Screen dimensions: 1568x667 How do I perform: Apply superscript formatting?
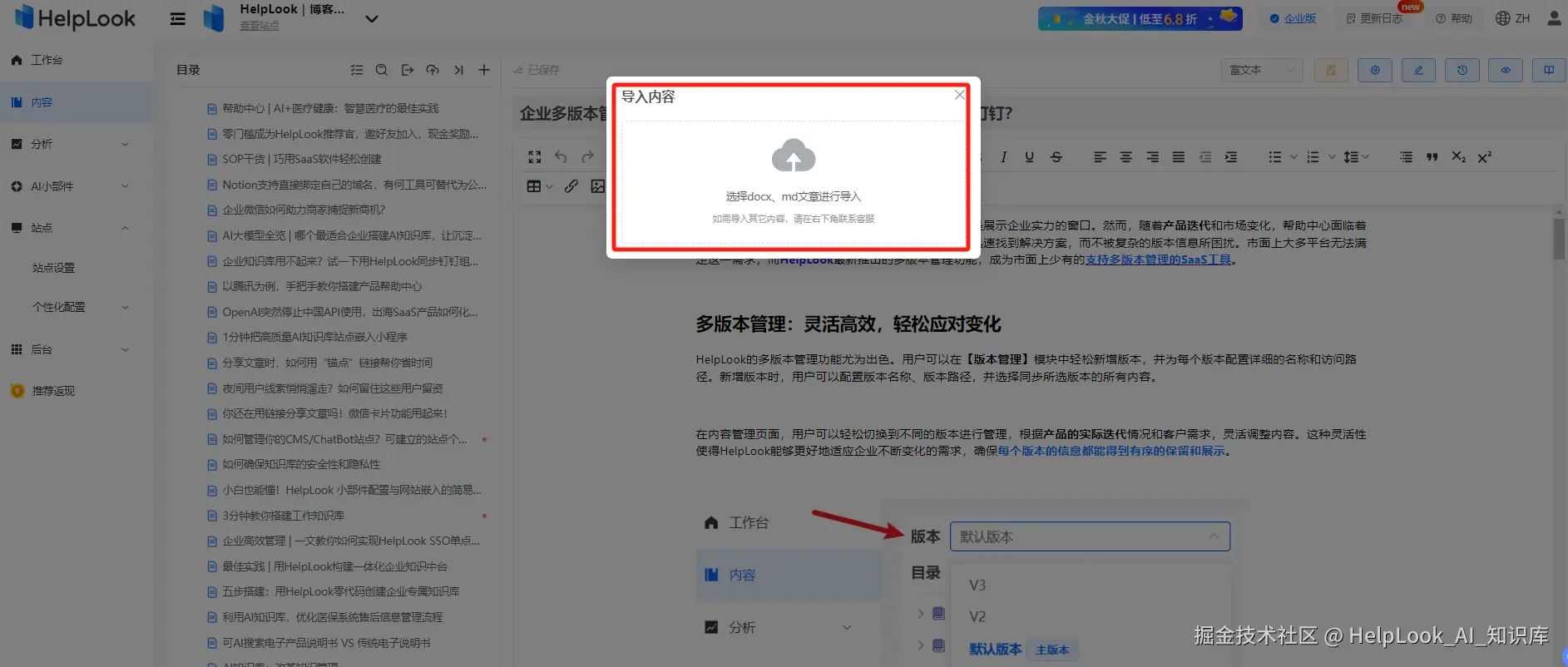[x=1485, y=156]
